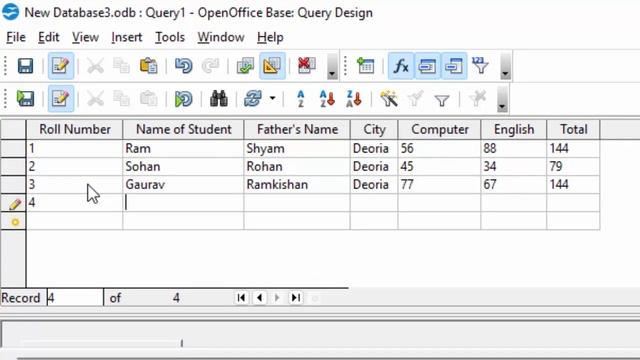Click the Run Query icon
Image resolution: width=640 pixels, height=360 pixels.
coord(245,66)
